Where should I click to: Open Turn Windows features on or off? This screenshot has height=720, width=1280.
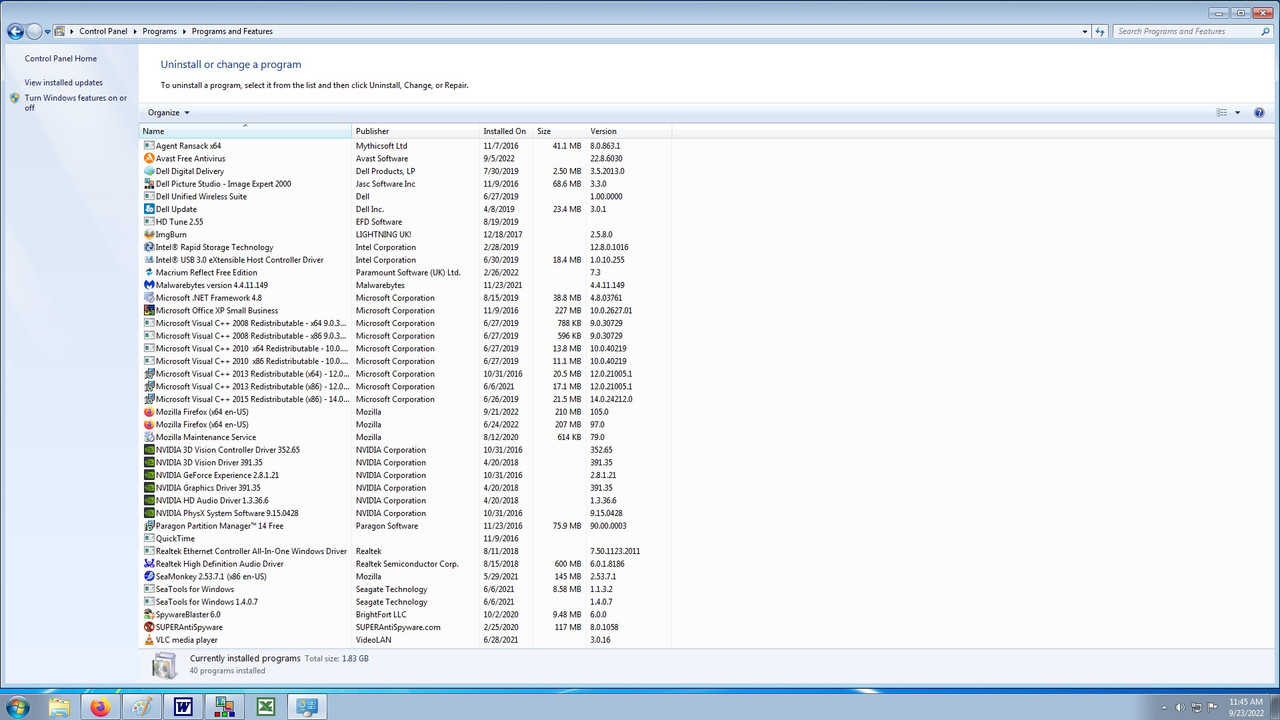[x=76, y=103]
